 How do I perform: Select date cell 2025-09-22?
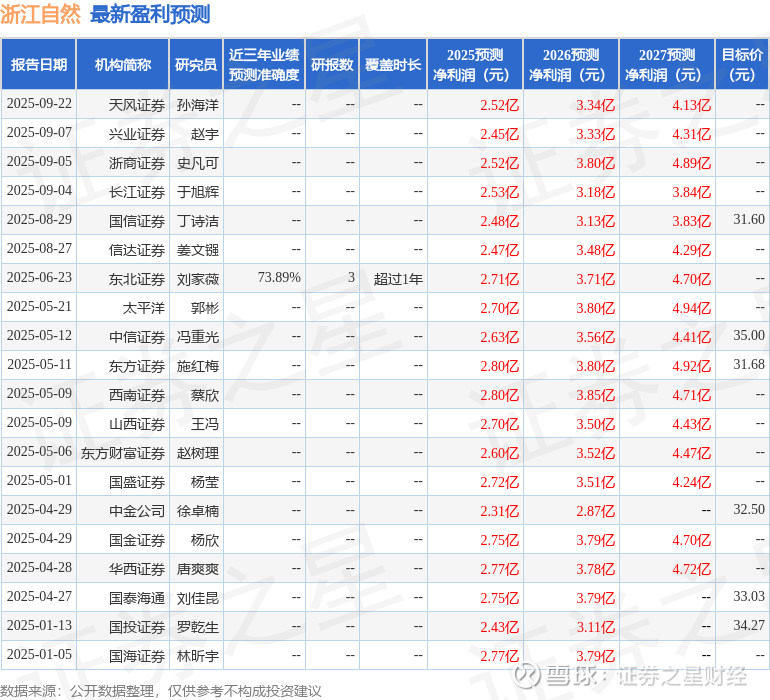[39, 104]
